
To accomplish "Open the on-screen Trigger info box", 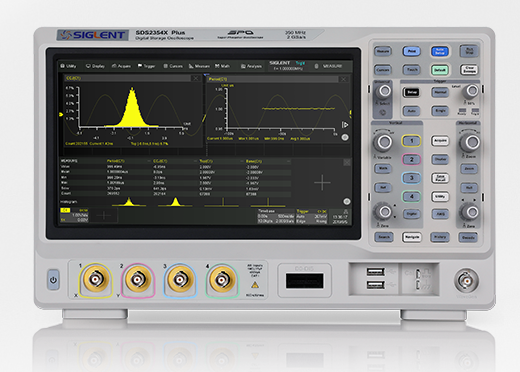I will click(311, 216).
